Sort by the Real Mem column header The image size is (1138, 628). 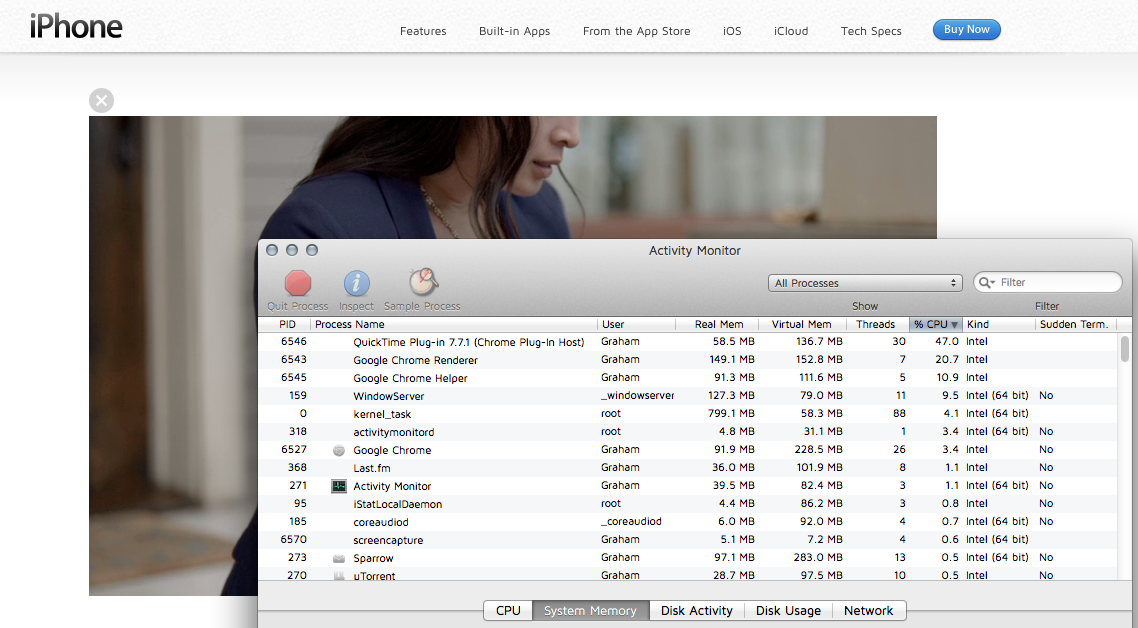(x=717, y=325)
